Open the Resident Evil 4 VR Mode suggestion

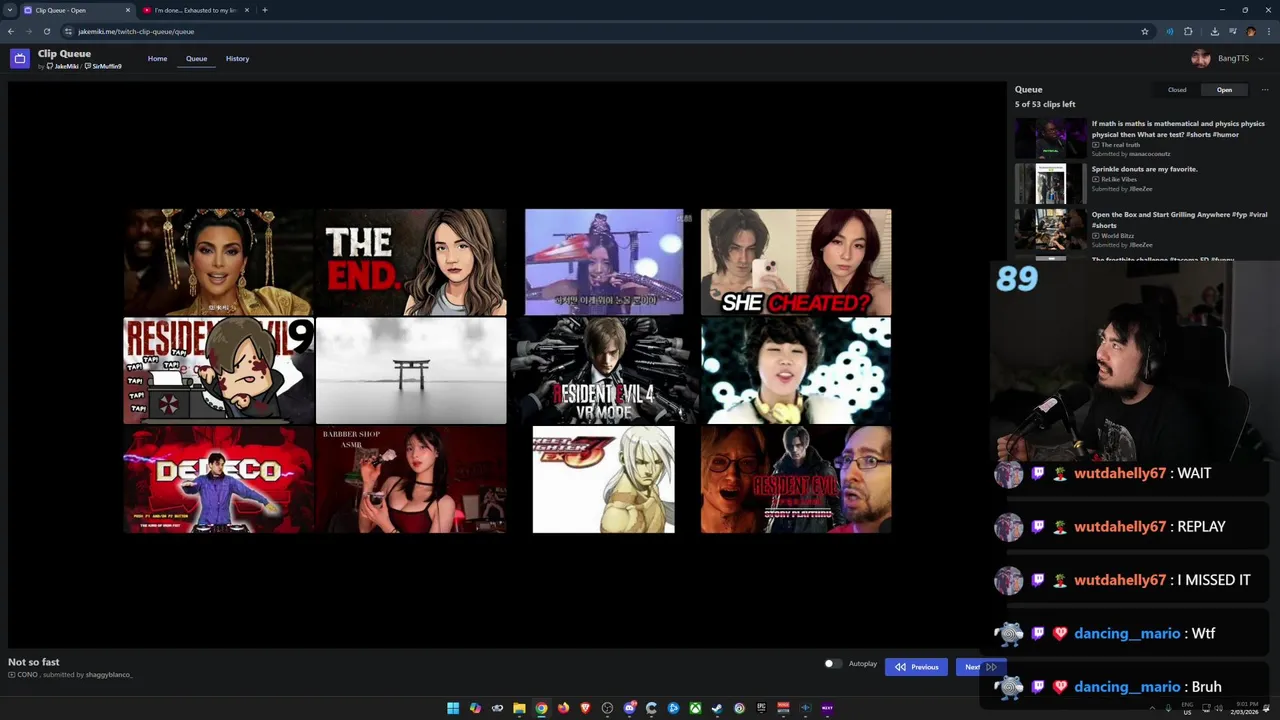click(x=604, y=371)
